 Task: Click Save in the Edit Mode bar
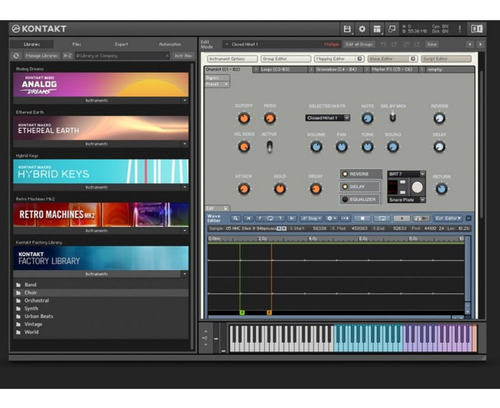(x=432, y=44)
